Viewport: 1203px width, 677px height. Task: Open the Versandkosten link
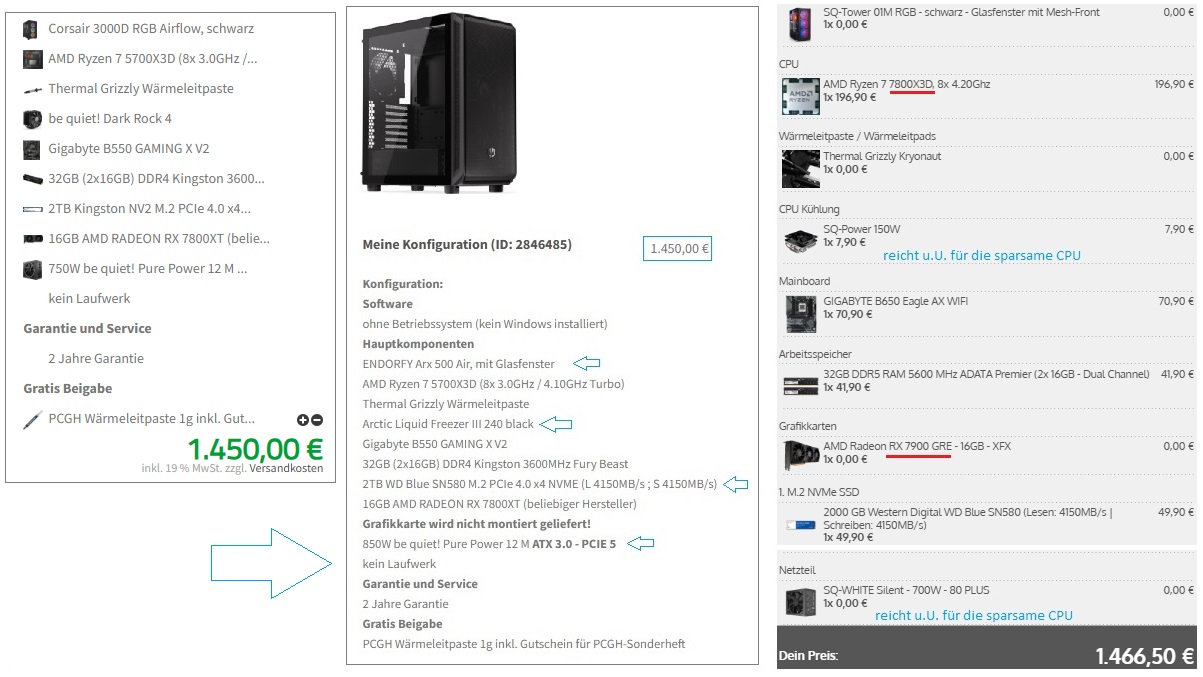coord(286,468)
